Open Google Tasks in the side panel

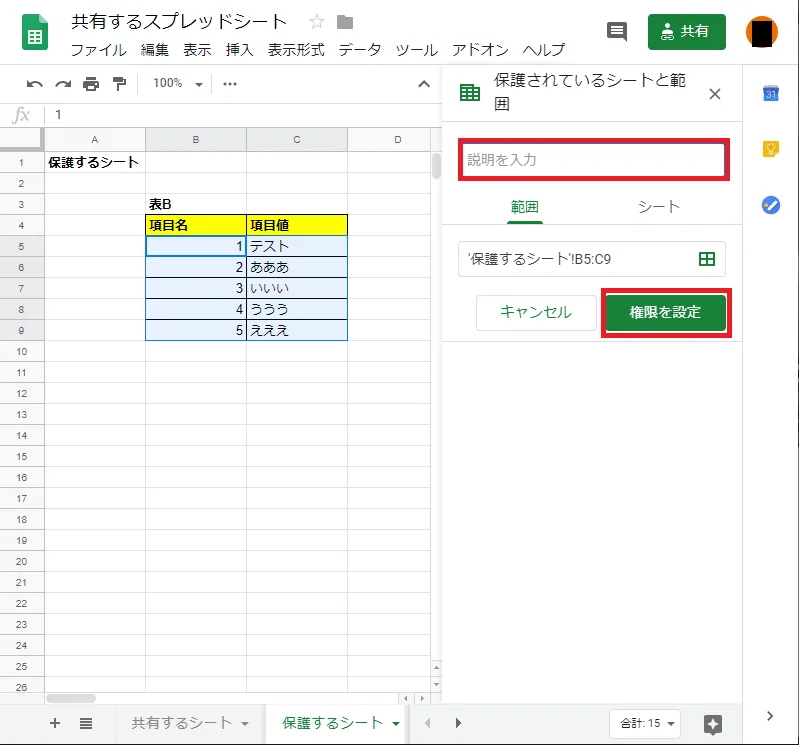(770, 205)
